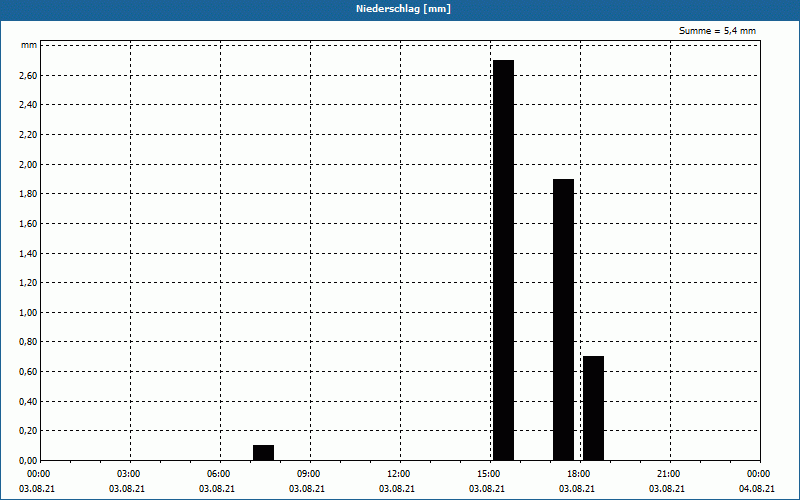Click the 03.08.21 date under 12:00
Viewport: 800px width, 500px height.
(x=397, y=489)
